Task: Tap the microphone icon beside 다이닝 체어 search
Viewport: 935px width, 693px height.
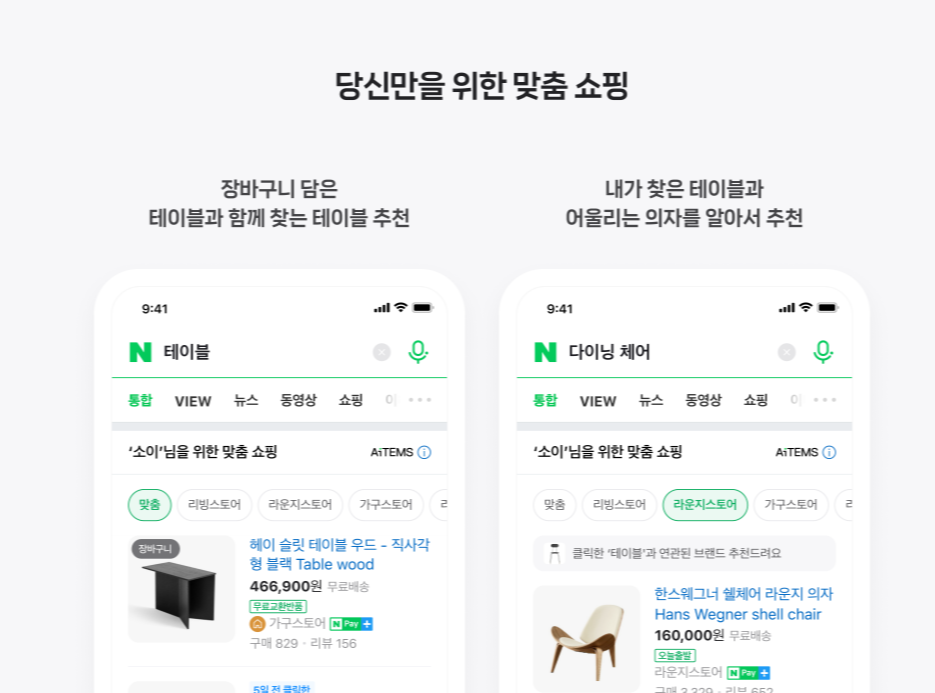Action: (823, 352)
